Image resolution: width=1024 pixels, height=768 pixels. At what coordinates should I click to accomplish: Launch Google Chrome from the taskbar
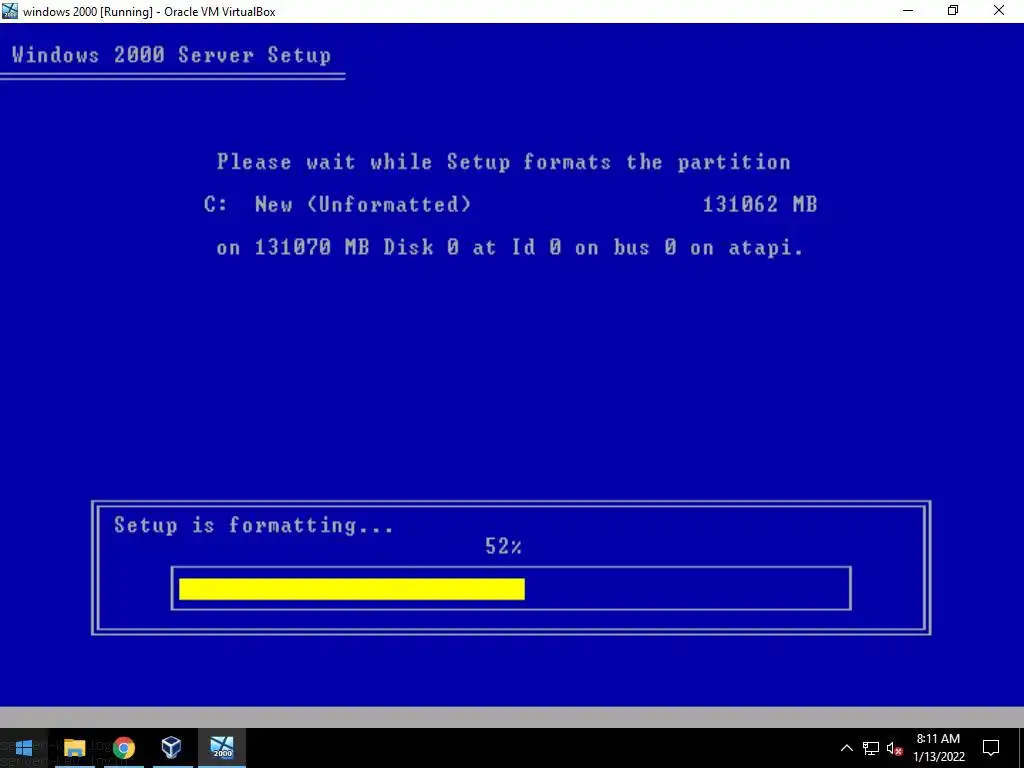click(x=123, y=748)
